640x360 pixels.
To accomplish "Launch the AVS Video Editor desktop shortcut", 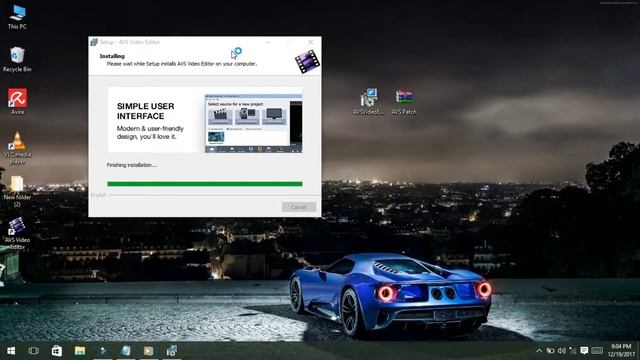I will click(x=17, y=233).
